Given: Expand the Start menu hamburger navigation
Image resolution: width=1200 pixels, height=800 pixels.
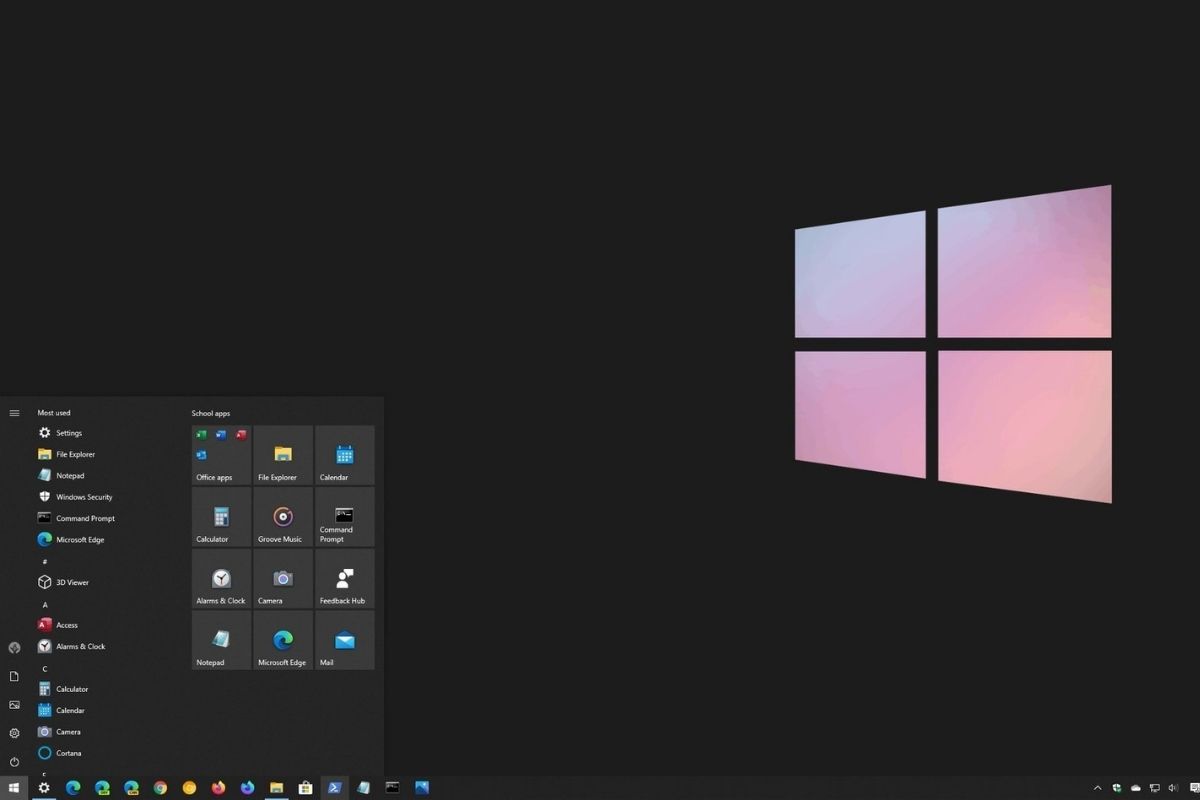Looking at the screenshot, I should 14,413.
